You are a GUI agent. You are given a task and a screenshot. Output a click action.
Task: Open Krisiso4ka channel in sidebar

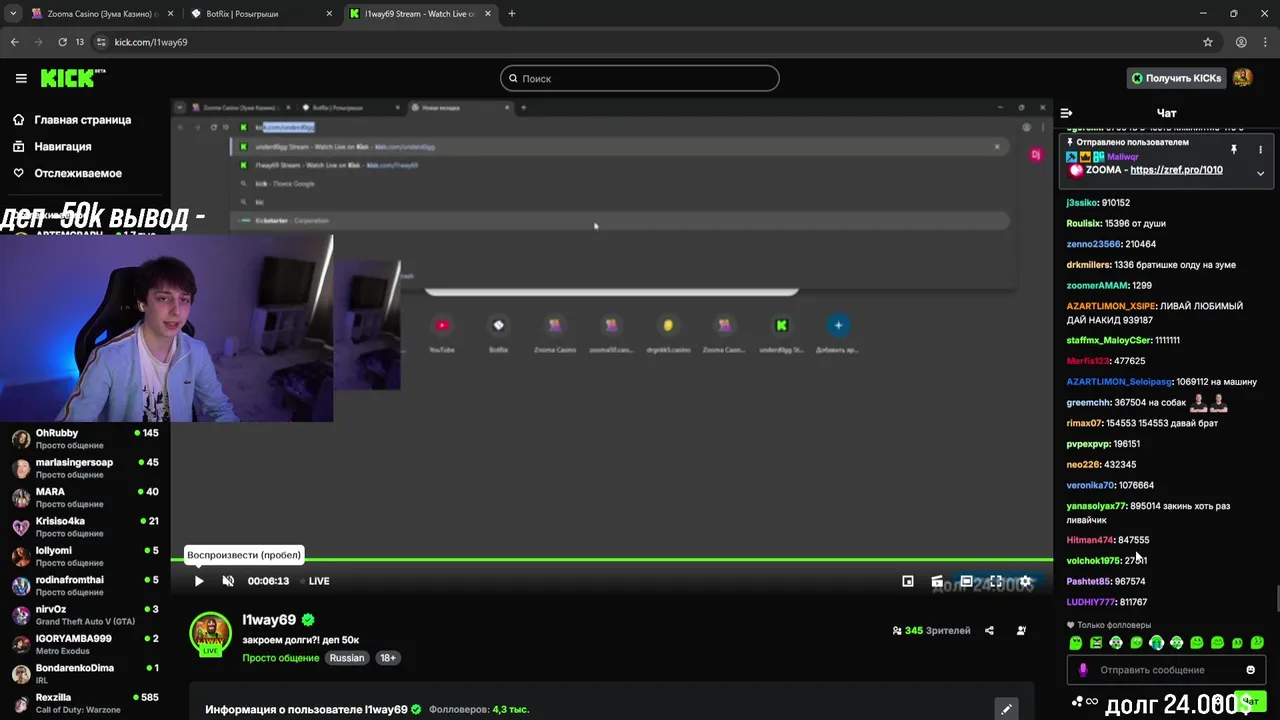[x=85, y=527]
